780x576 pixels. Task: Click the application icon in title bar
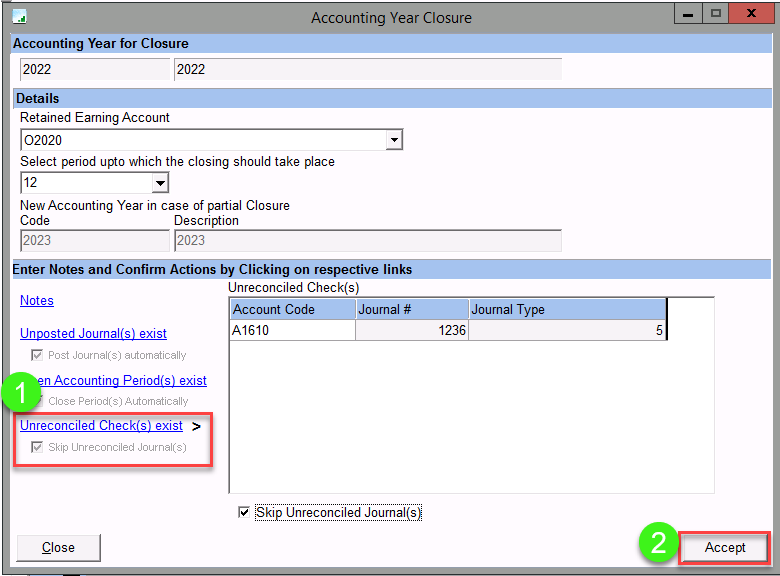pyautogui.click(x=18, y=17)
